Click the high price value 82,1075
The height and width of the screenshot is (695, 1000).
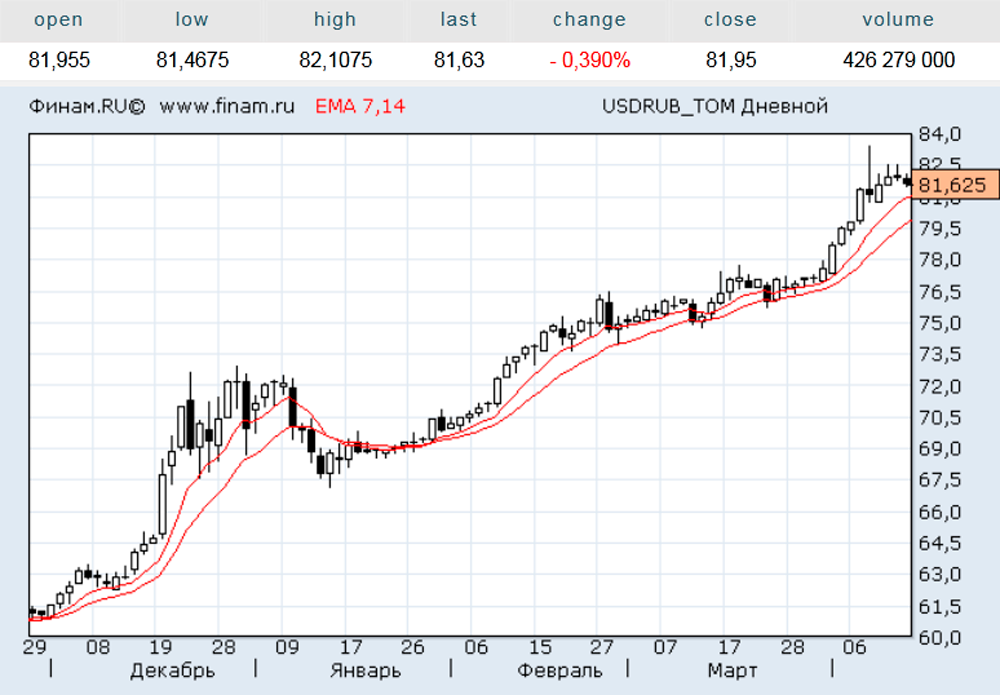point(335,61)
